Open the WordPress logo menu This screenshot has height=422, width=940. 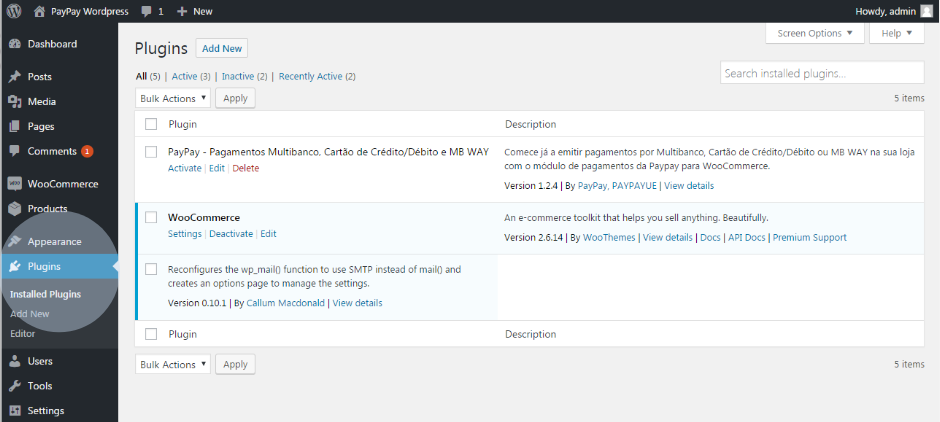(14, 11)
